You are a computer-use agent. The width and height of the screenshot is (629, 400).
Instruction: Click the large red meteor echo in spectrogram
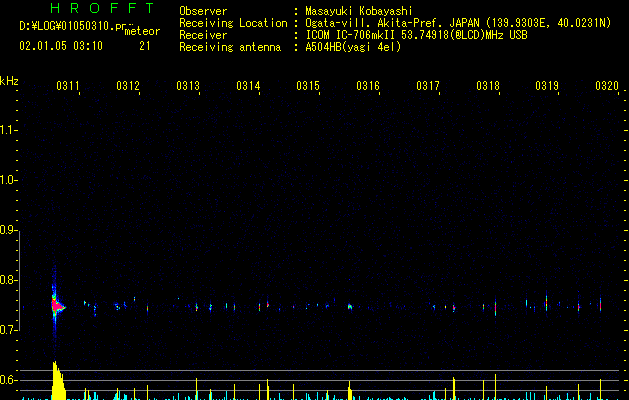point(57,306)
